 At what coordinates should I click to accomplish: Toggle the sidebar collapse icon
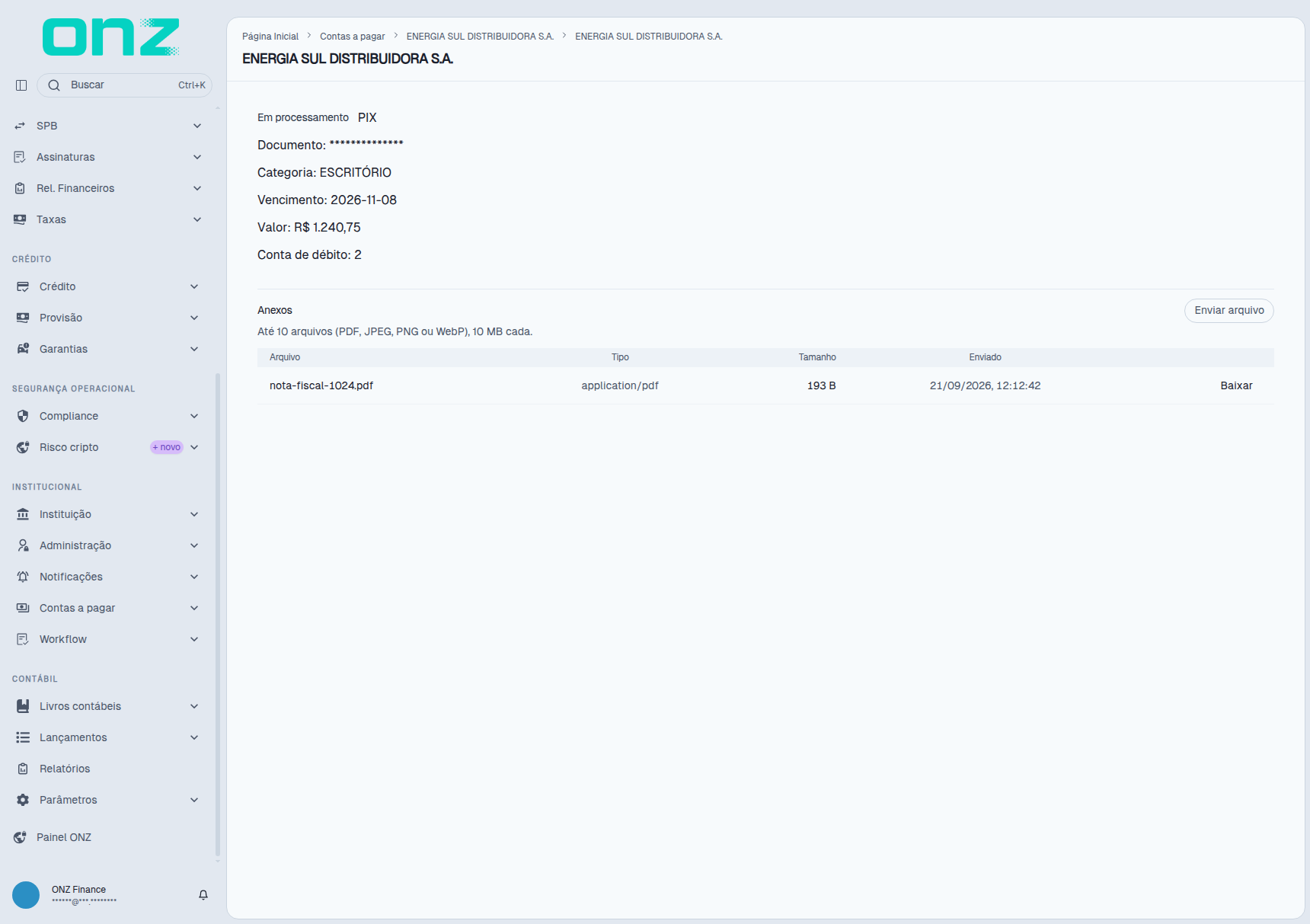pos(21,85)
